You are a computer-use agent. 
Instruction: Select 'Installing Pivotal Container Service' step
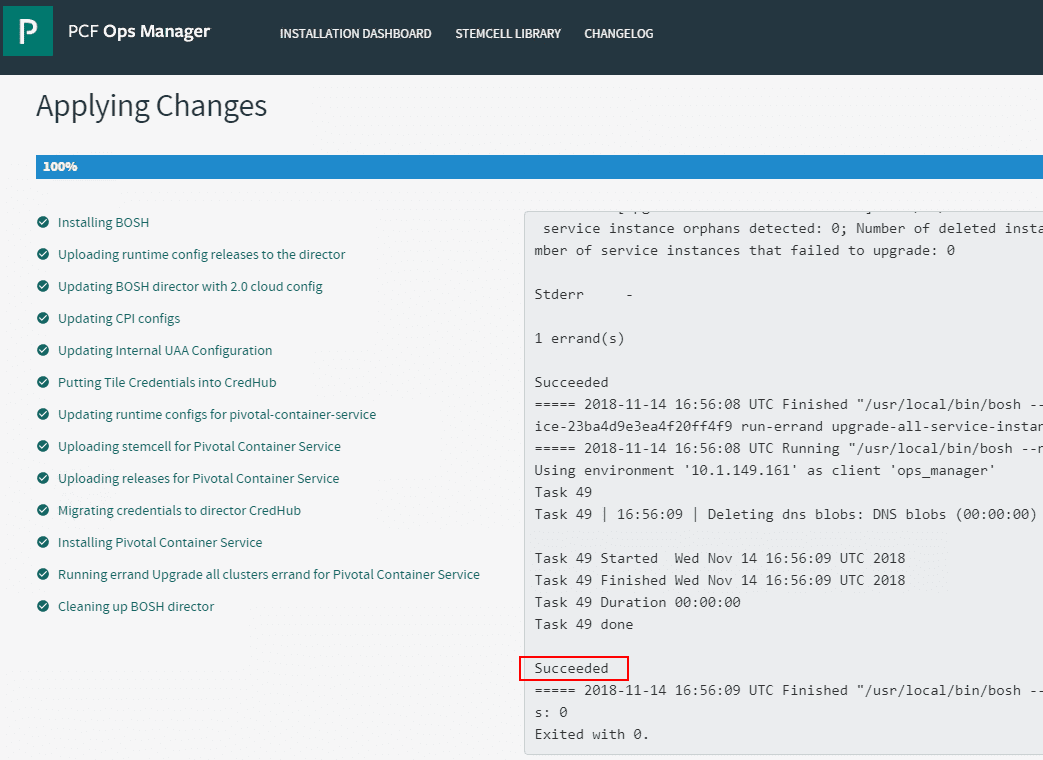click(x=160, y=542)
